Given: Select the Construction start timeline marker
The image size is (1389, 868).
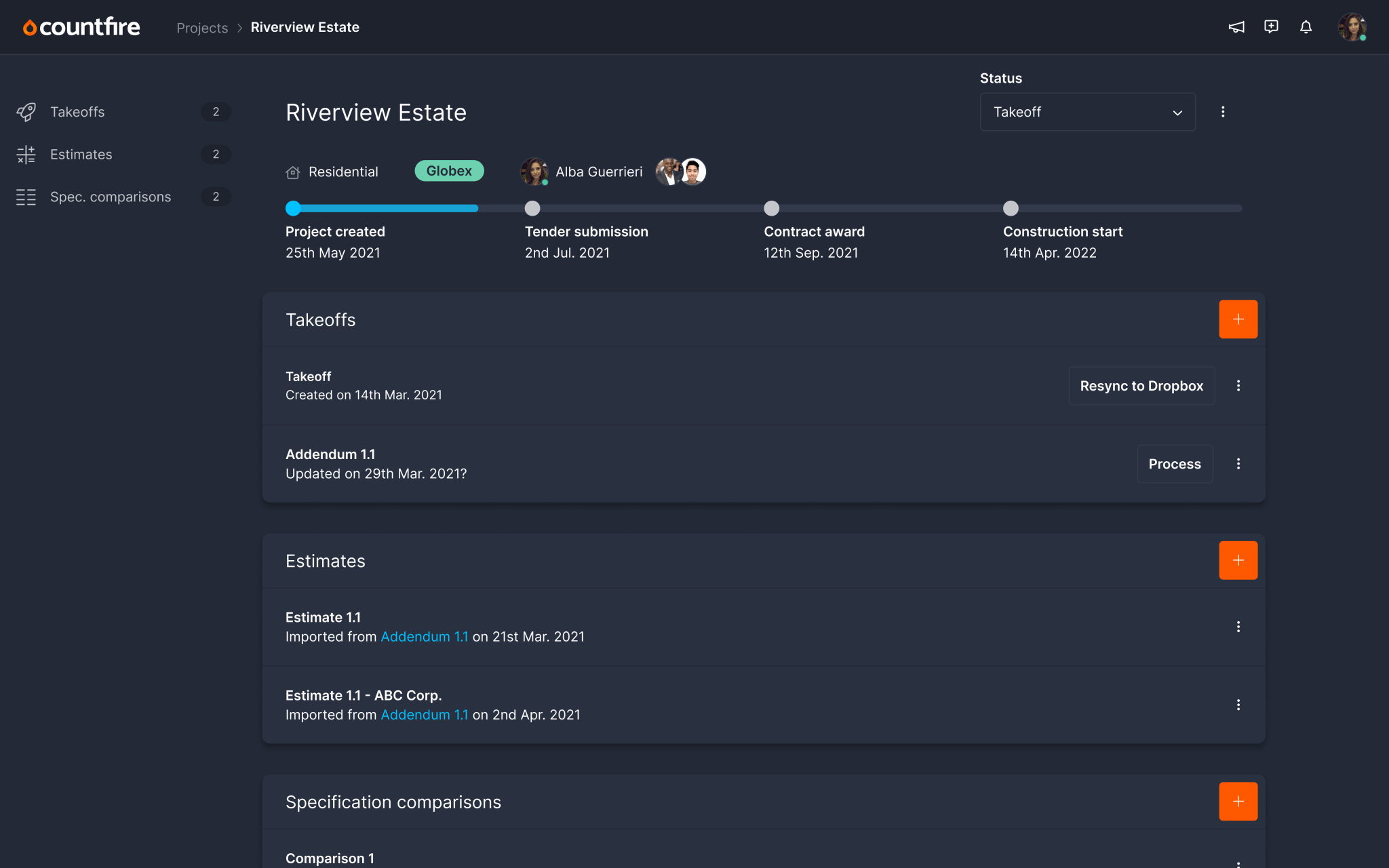Looking at the screenshot, I should tap(1011, 208).
